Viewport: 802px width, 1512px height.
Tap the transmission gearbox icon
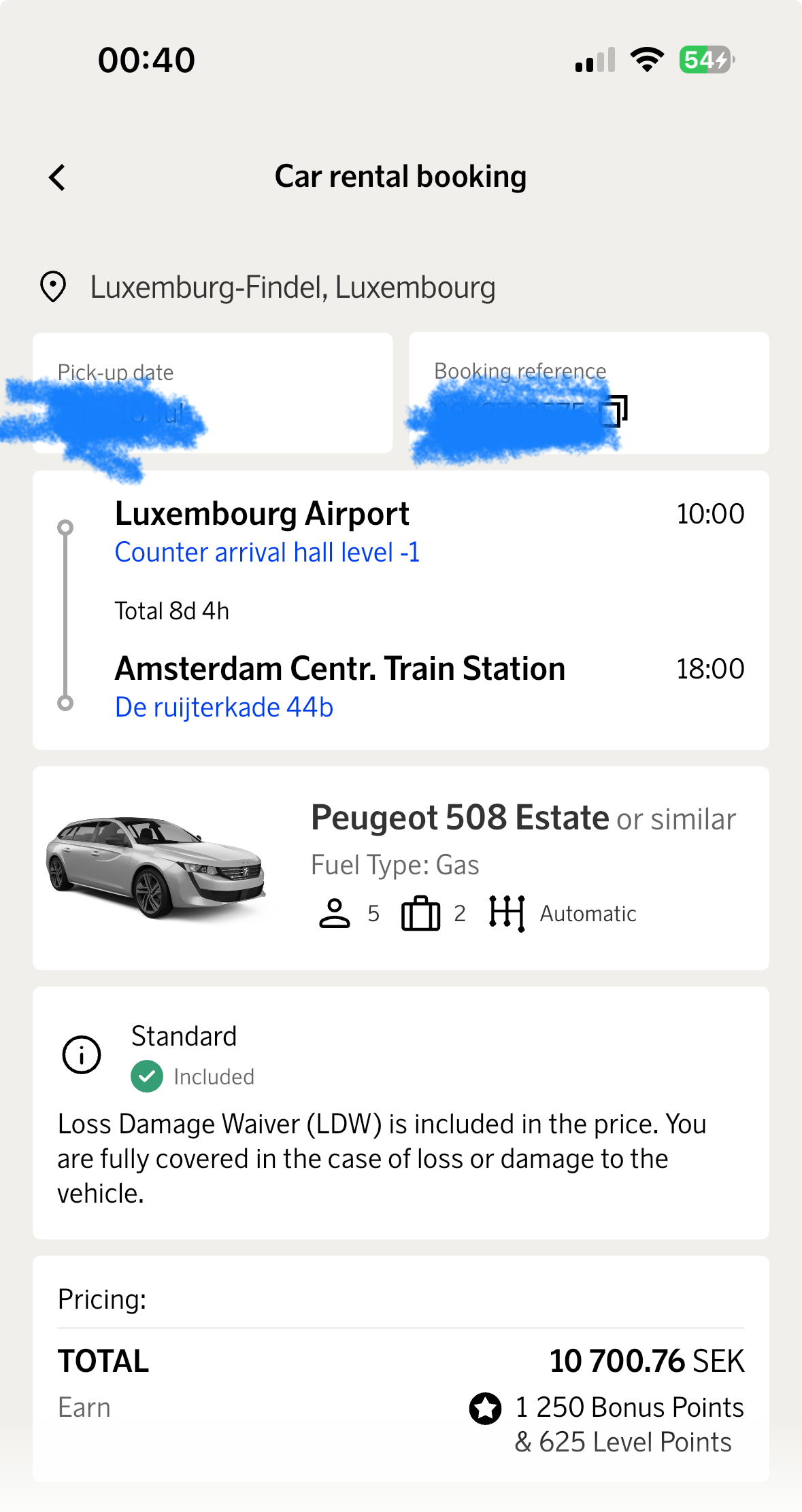(x=507, y=914)
